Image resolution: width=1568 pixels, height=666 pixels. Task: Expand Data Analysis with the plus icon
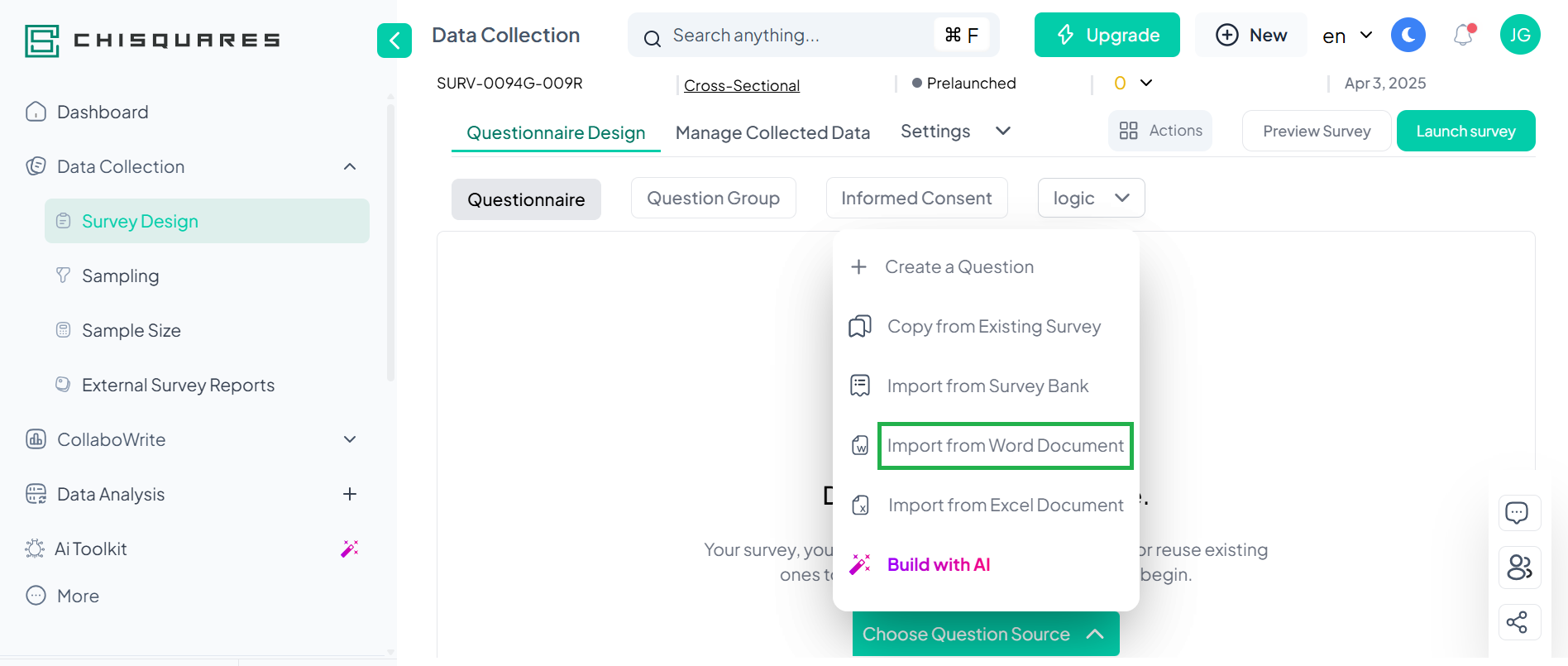coord(350,494)
